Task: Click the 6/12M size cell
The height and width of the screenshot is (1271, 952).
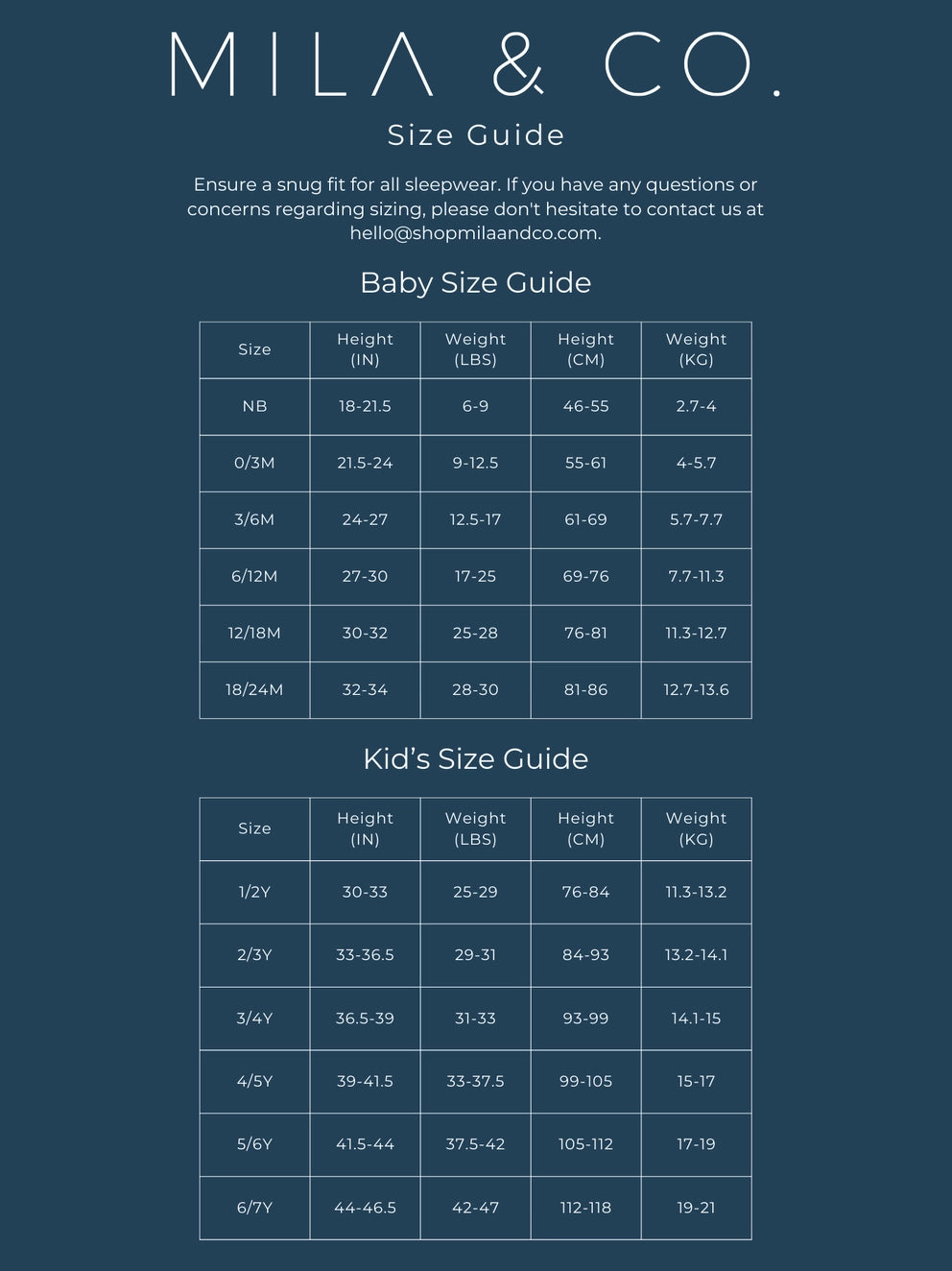Action: click(x=254, y=576)
